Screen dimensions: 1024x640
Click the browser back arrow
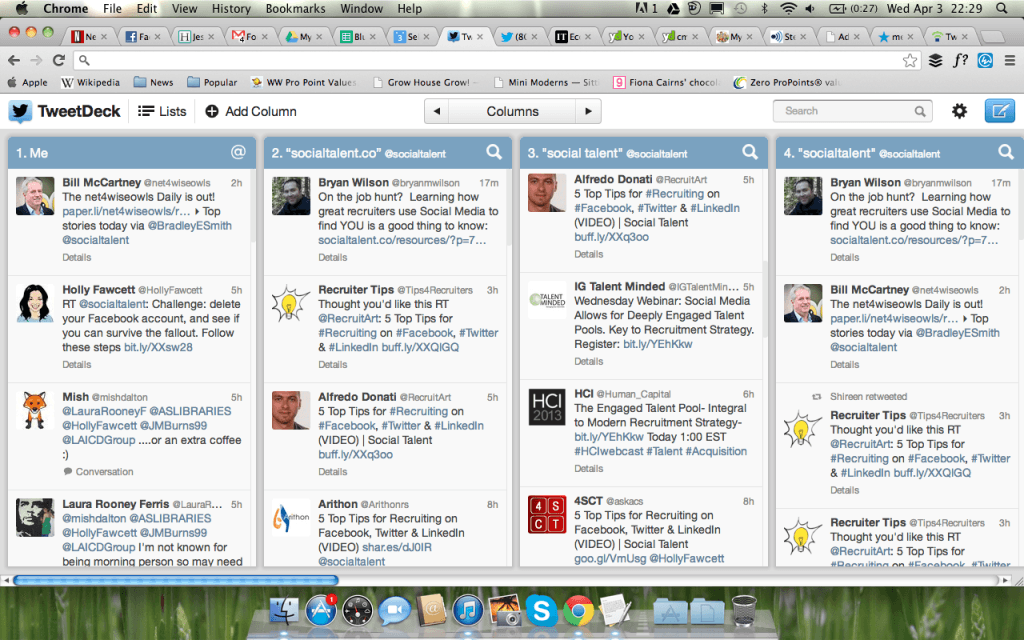[14, 60]
